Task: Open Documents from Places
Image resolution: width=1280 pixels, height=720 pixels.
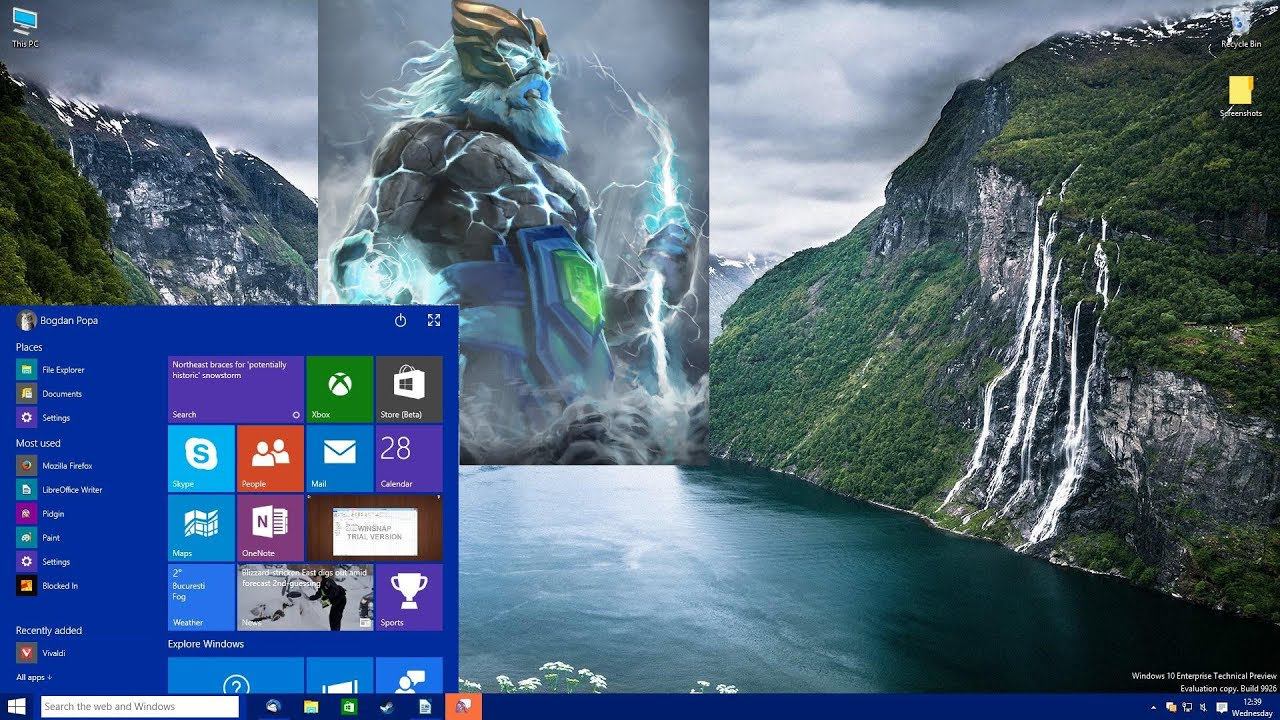Action: pyautogui.click(x=50, y=394)
